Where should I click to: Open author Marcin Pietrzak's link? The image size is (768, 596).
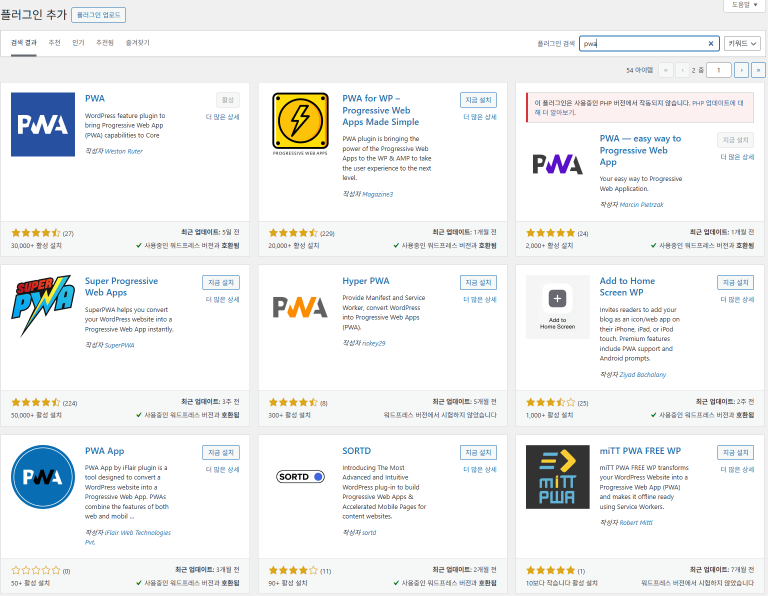(x=641, y=205)
